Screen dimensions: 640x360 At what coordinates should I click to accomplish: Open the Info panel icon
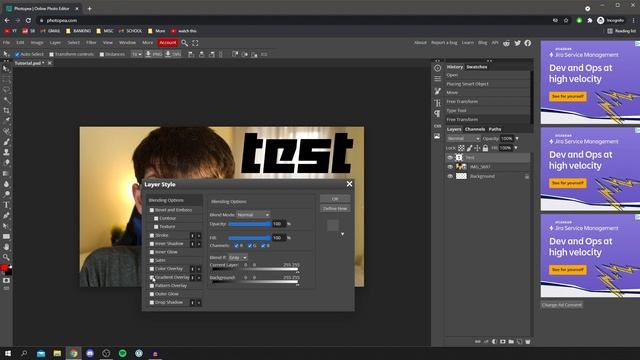[438, 68]
